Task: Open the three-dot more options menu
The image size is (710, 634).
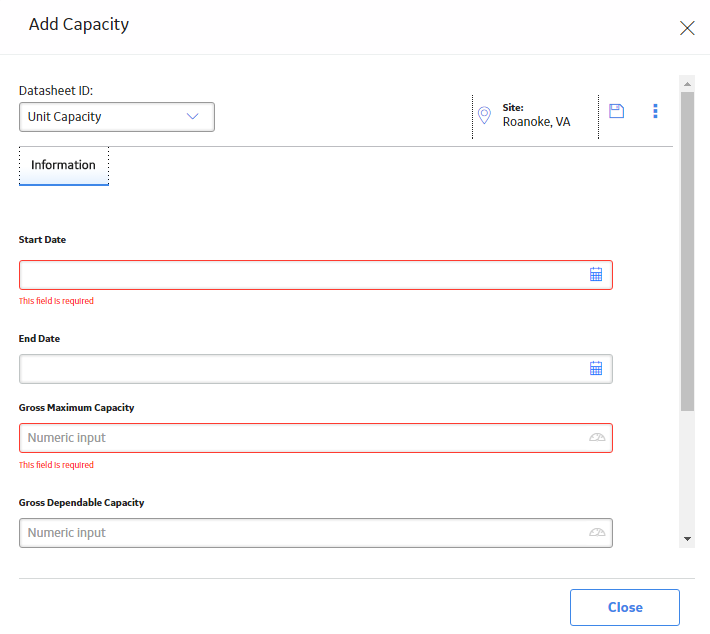Action: click(655, 111)
